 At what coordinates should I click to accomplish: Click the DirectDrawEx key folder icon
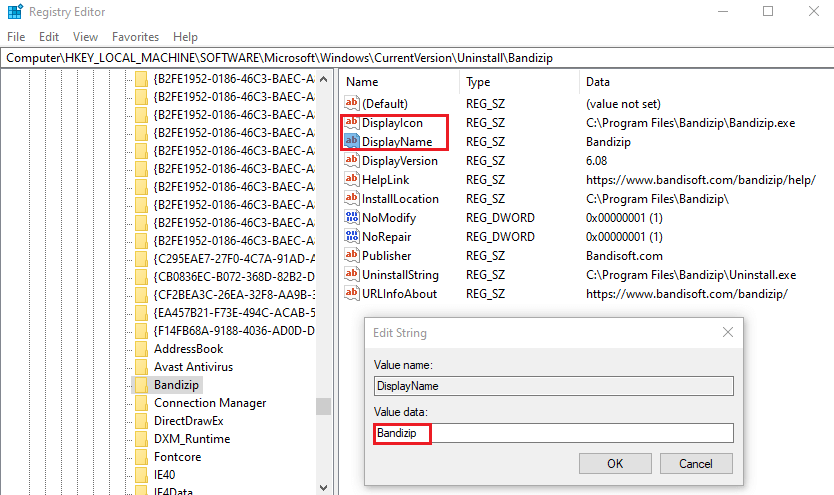[141, 421]
